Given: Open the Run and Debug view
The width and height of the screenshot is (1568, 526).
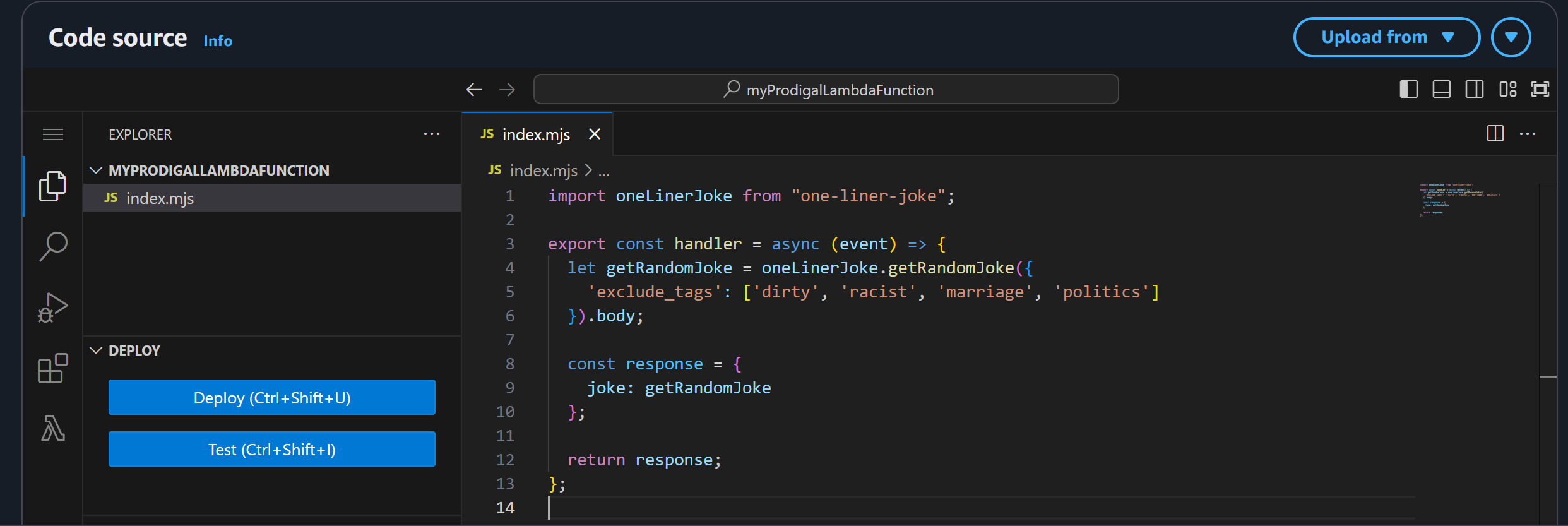Looking at the screenshot, I should tap(52, 308).
